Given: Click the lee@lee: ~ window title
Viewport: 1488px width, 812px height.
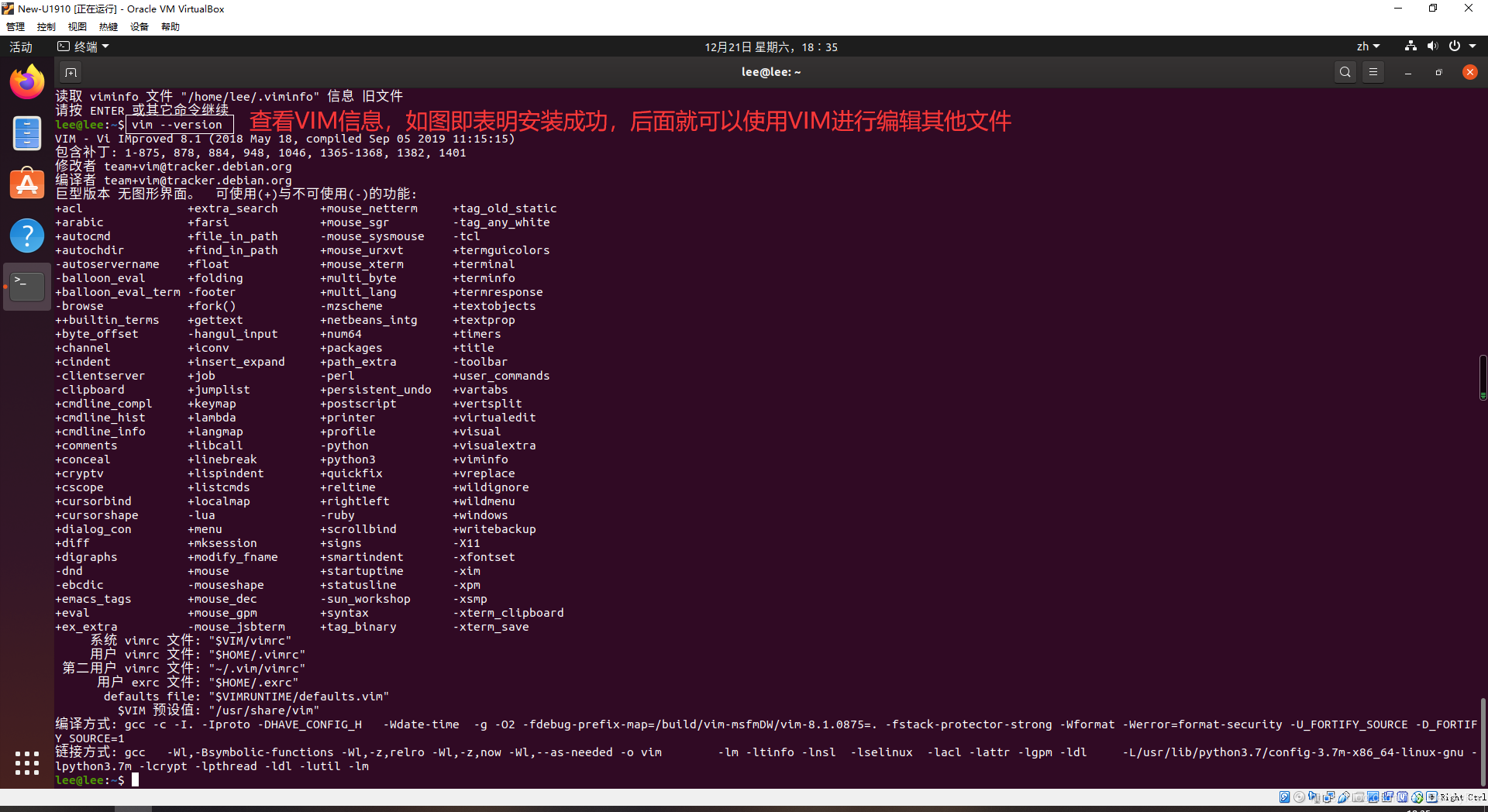Looking at the screenshot, I should click(x=771, y=72).
